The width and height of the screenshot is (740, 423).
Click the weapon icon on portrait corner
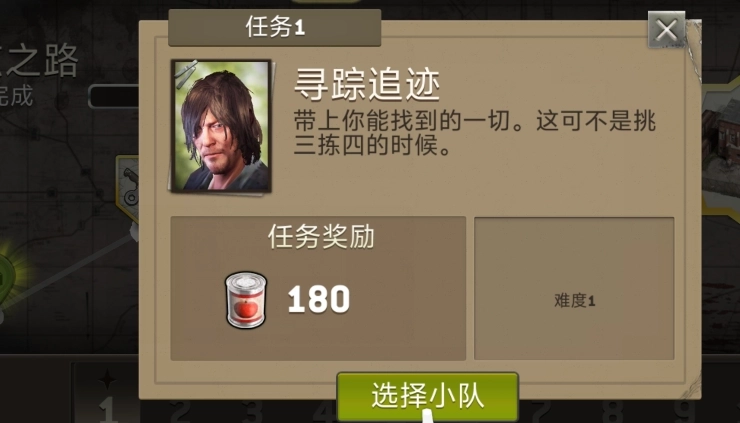click(185, 74)
